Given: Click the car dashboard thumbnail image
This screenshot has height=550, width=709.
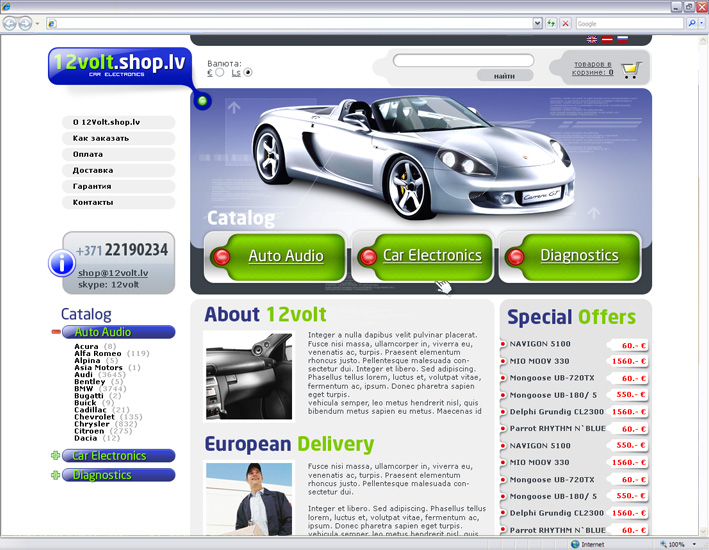Looking at the screenshot, I should (x=249, y=376).
